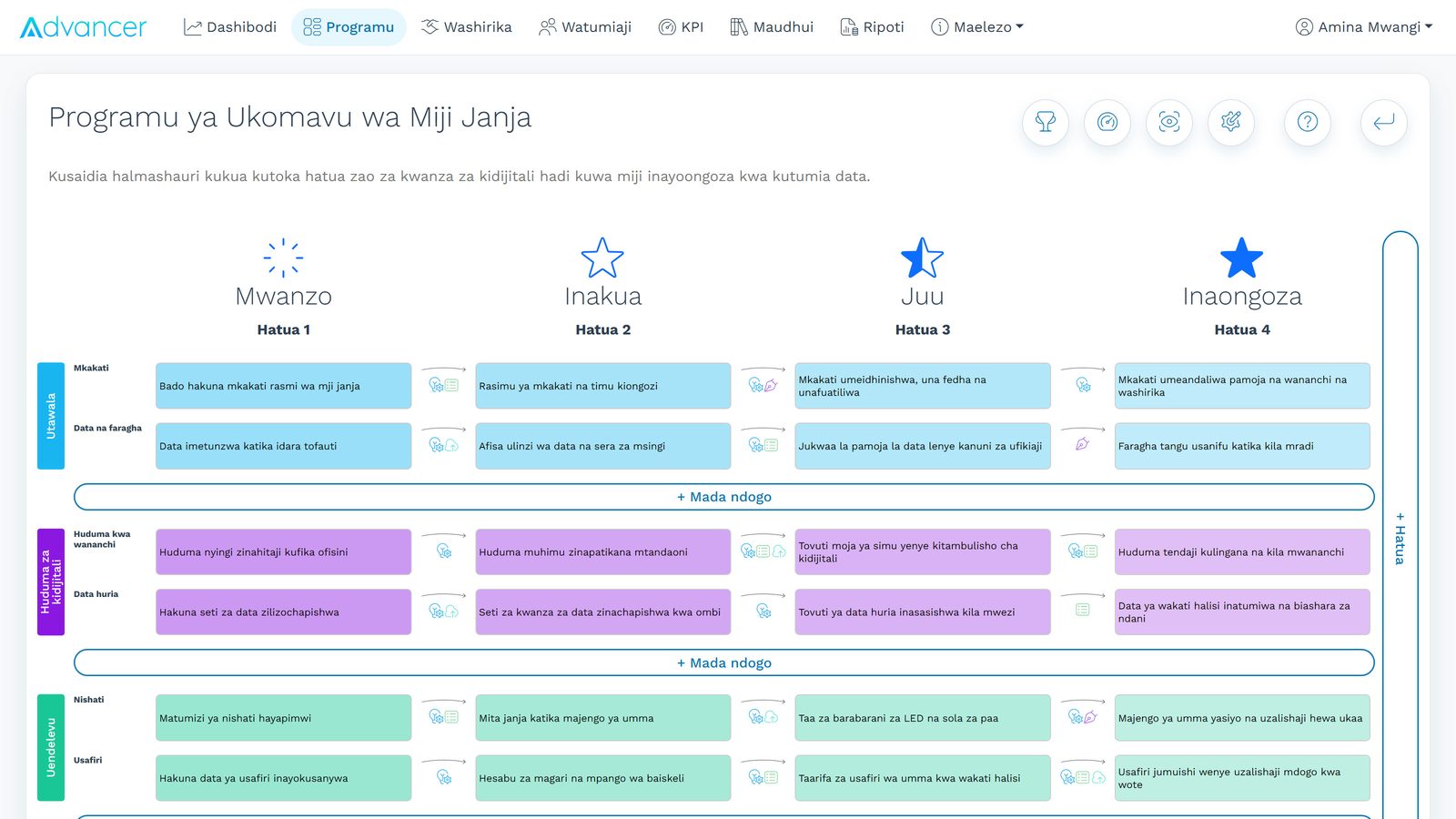
Task: Select the purple Huduma za kidijitali bar
Action: (x=51, y=581)
